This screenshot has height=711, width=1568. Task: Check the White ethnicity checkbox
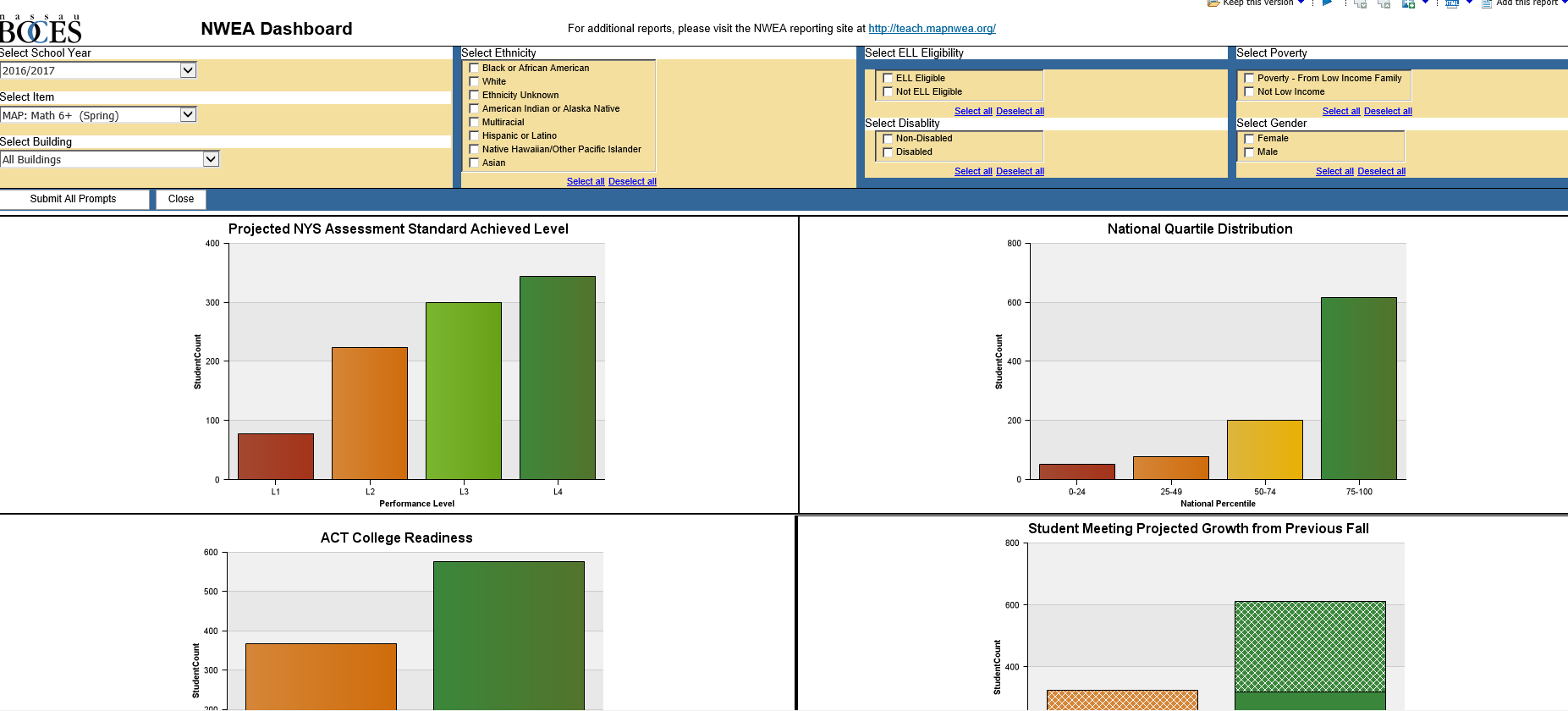pyautogui.click(x=474, y=81)
